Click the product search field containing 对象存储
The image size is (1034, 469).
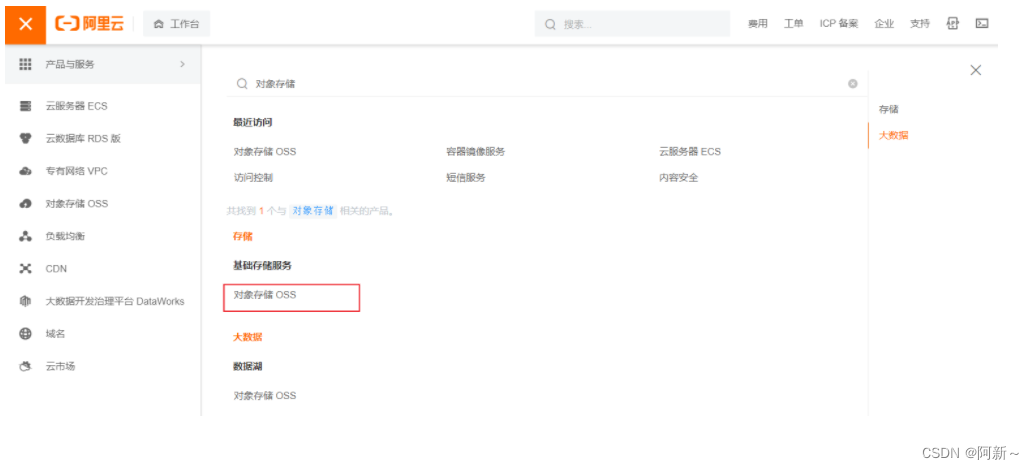click(x=547, y=84)
